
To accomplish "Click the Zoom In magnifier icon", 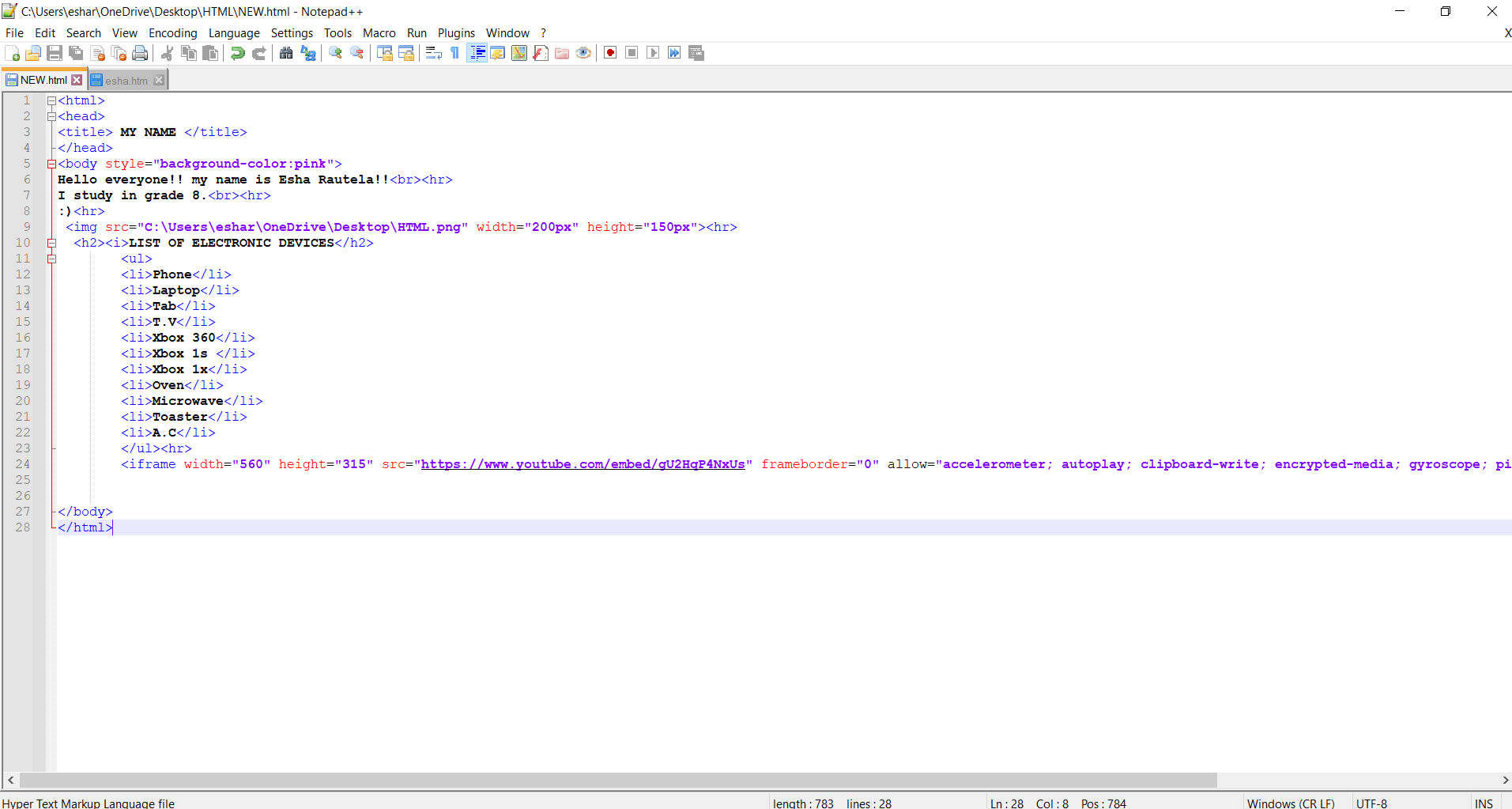I will coord(335,53).
